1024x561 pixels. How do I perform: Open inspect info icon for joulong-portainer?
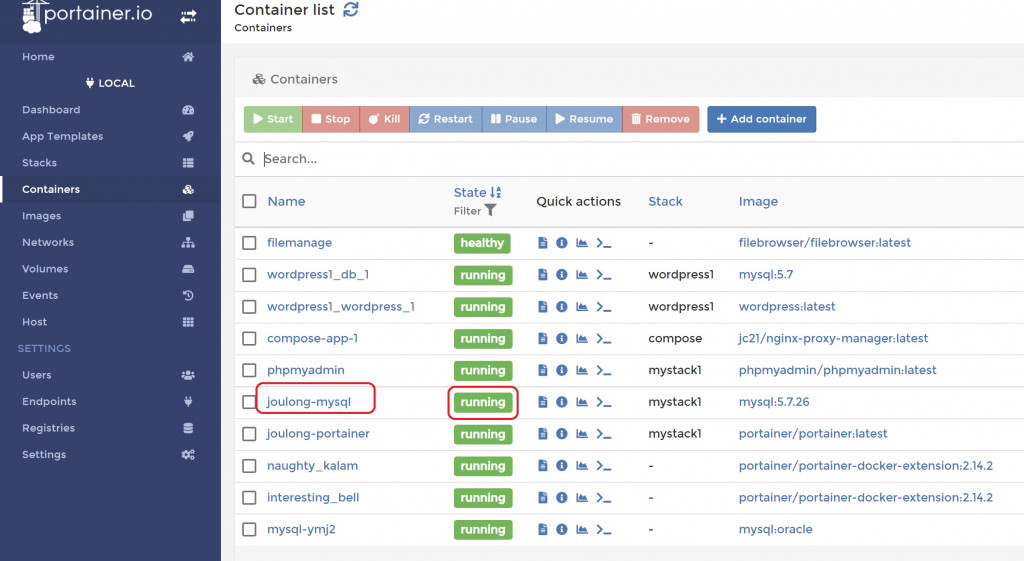pos(562,434)
